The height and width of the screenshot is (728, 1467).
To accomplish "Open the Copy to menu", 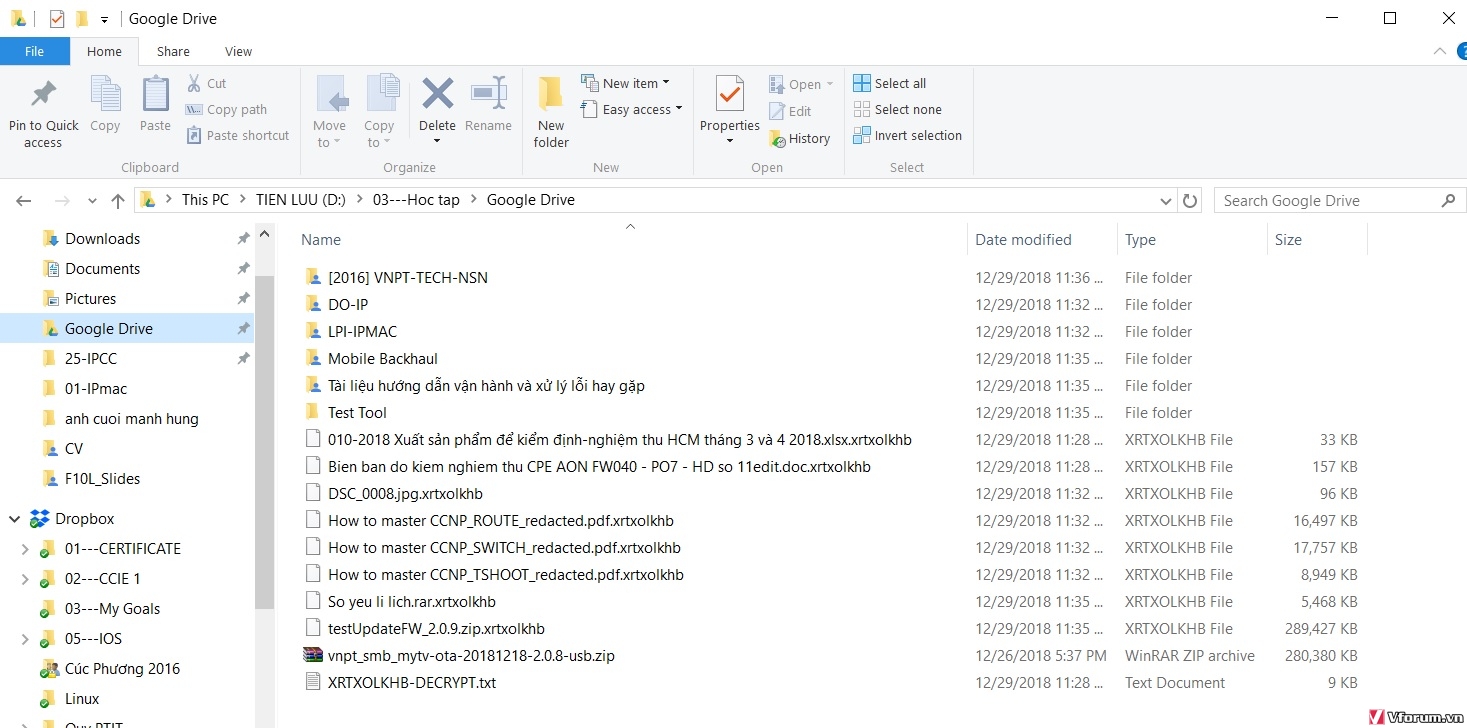I will [379, 112].
